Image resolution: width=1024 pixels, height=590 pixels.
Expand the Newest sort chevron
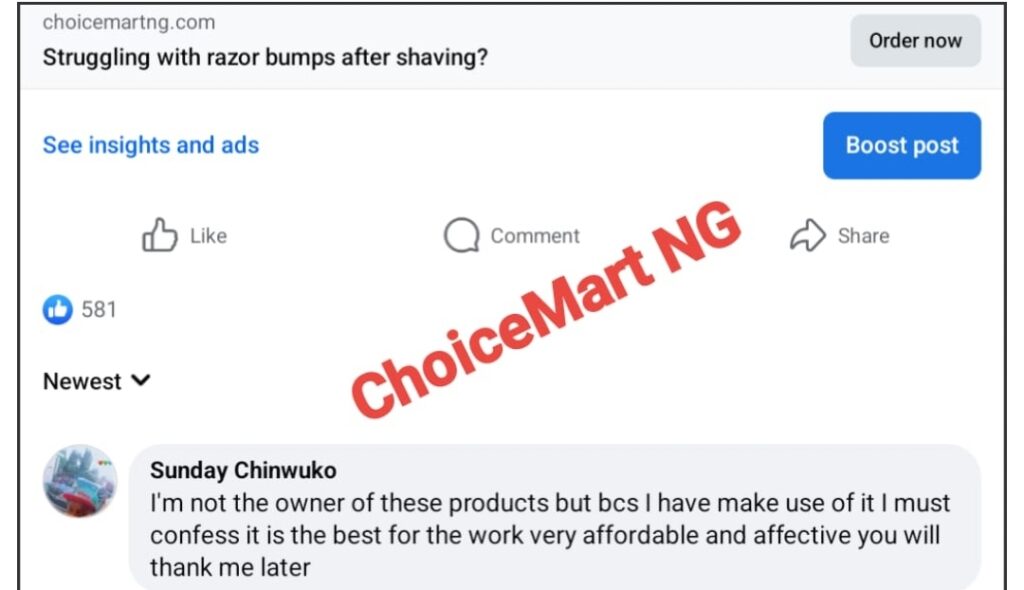[x=141, y=380]
